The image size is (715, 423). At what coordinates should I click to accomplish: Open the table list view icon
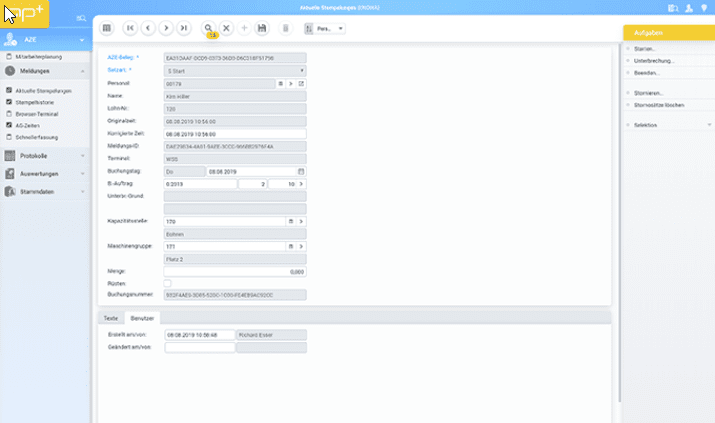point(108,29)
